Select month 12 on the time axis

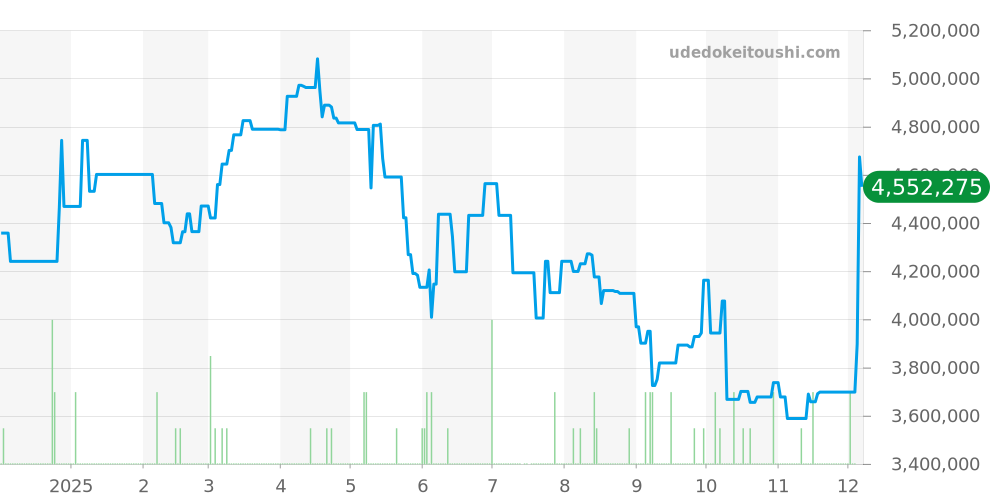click(x=848, y=486)
